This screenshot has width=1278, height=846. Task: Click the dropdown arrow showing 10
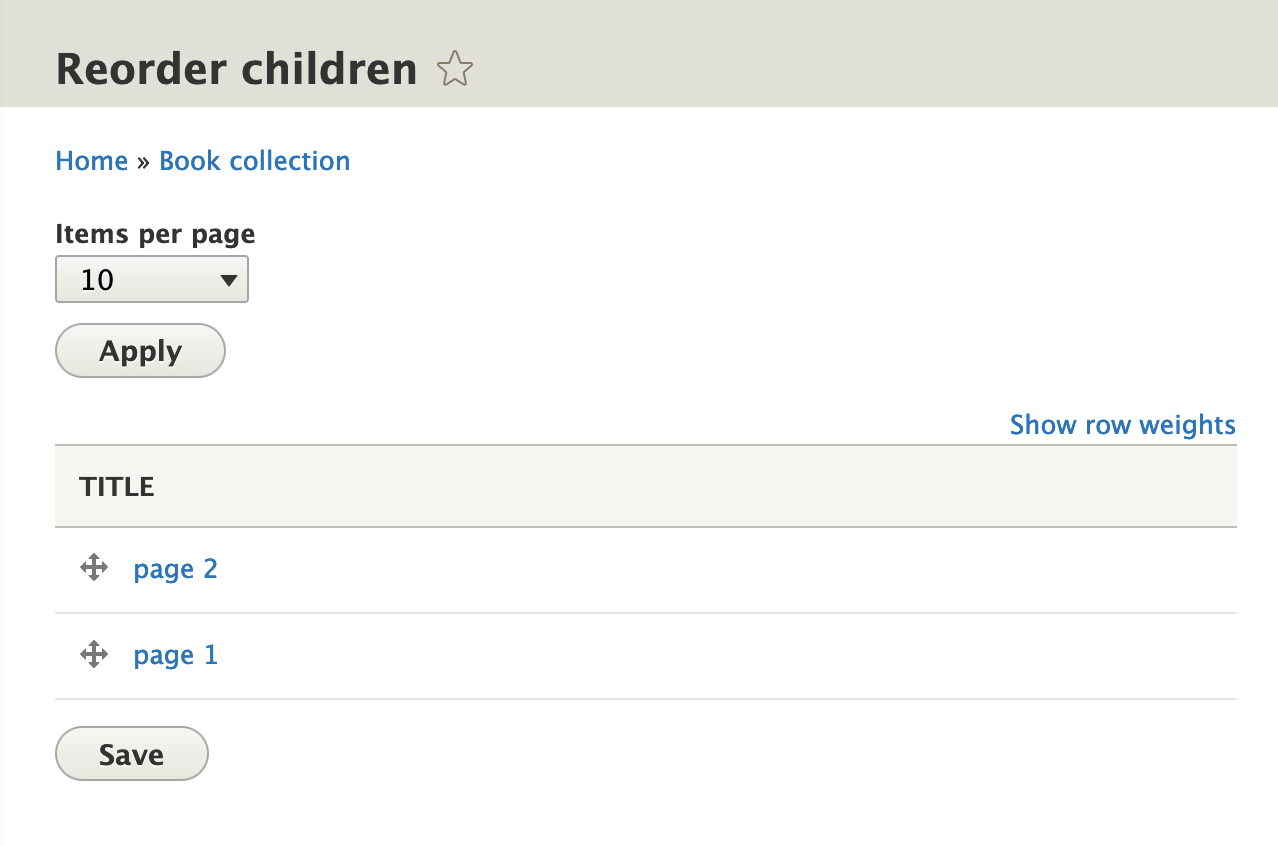pos(229,279)
